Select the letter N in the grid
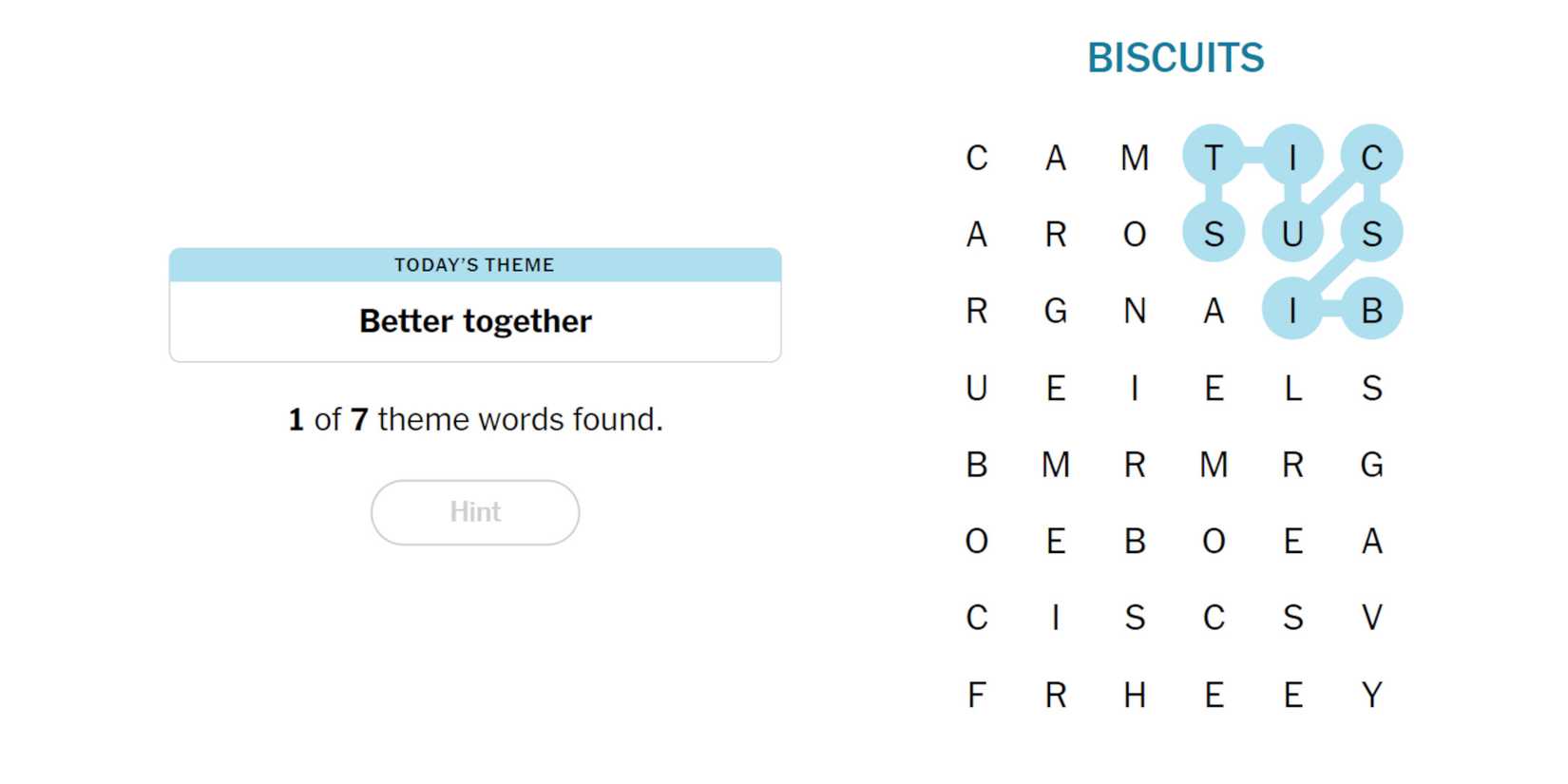Screen dimensions: 1568x784 click(1134, 311)
